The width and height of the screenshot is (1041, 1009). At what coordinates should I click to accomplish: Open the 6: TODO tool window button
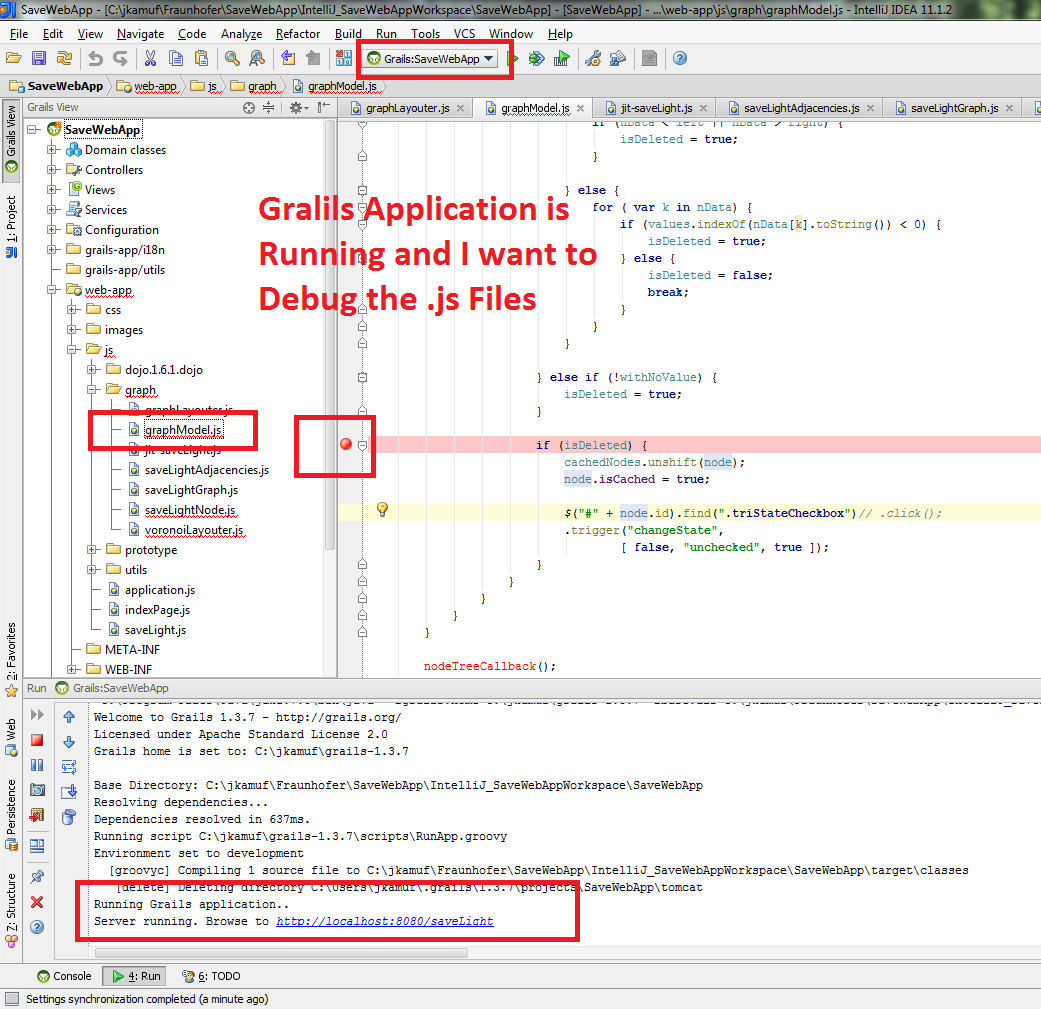click(212, 976)
